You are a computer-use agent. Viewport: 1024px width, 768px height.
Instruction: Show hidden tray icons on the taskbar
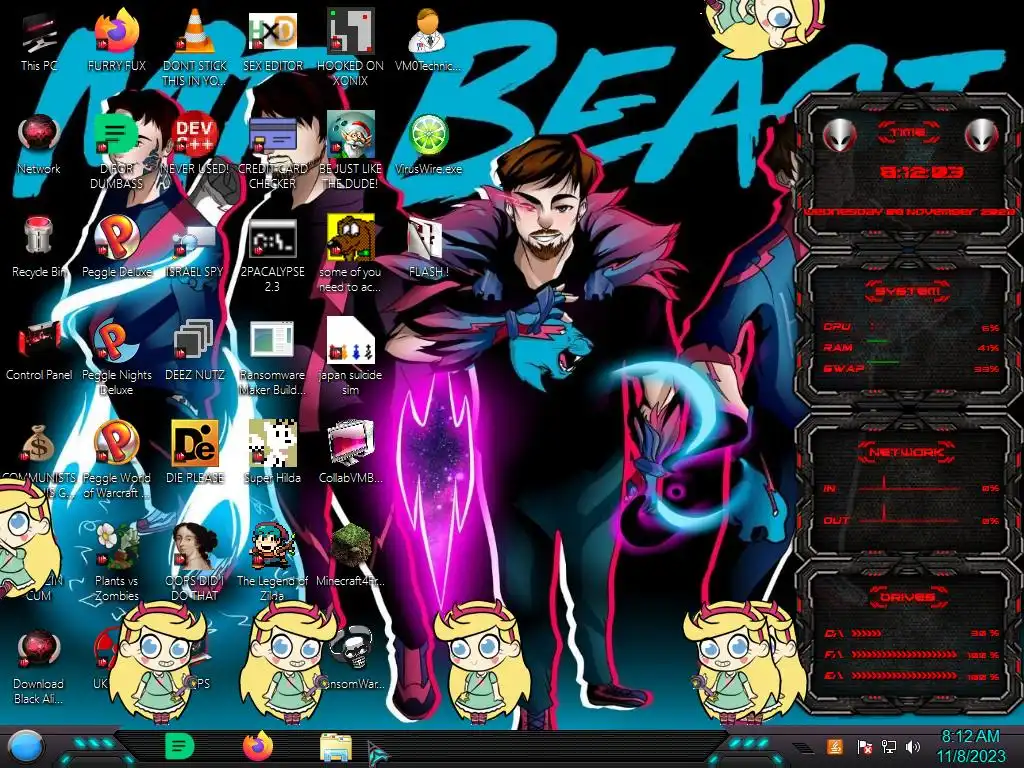(803, 748)
